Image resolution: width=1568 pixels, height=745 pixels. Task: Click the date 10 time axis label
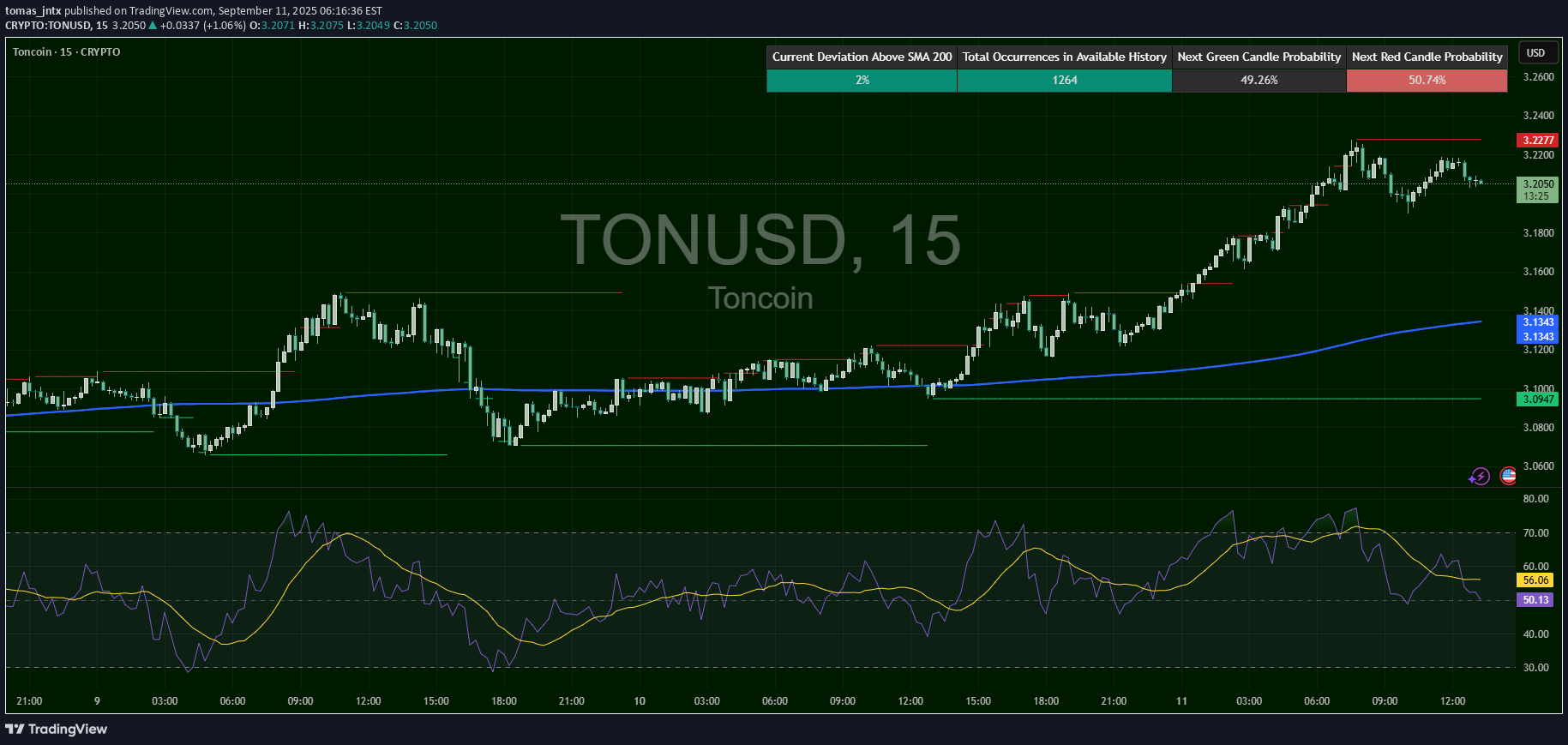point(640,701)
